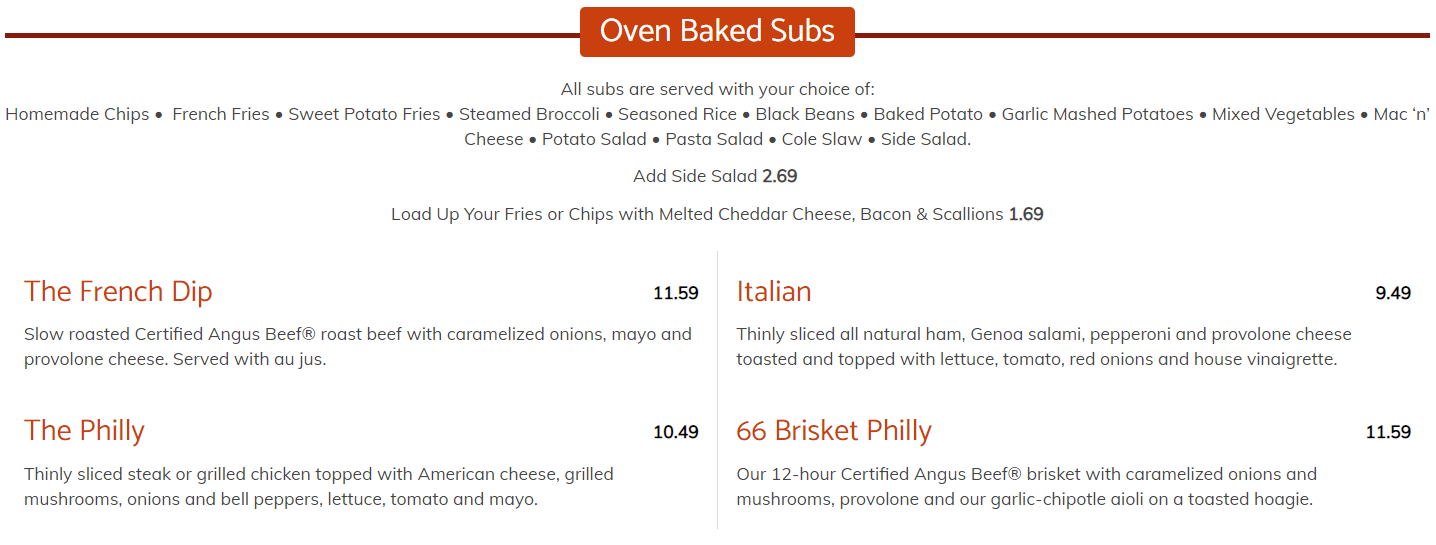Click The Philly sub heading
Screen dimensions: 1436x545
click(x=84, y=431)
